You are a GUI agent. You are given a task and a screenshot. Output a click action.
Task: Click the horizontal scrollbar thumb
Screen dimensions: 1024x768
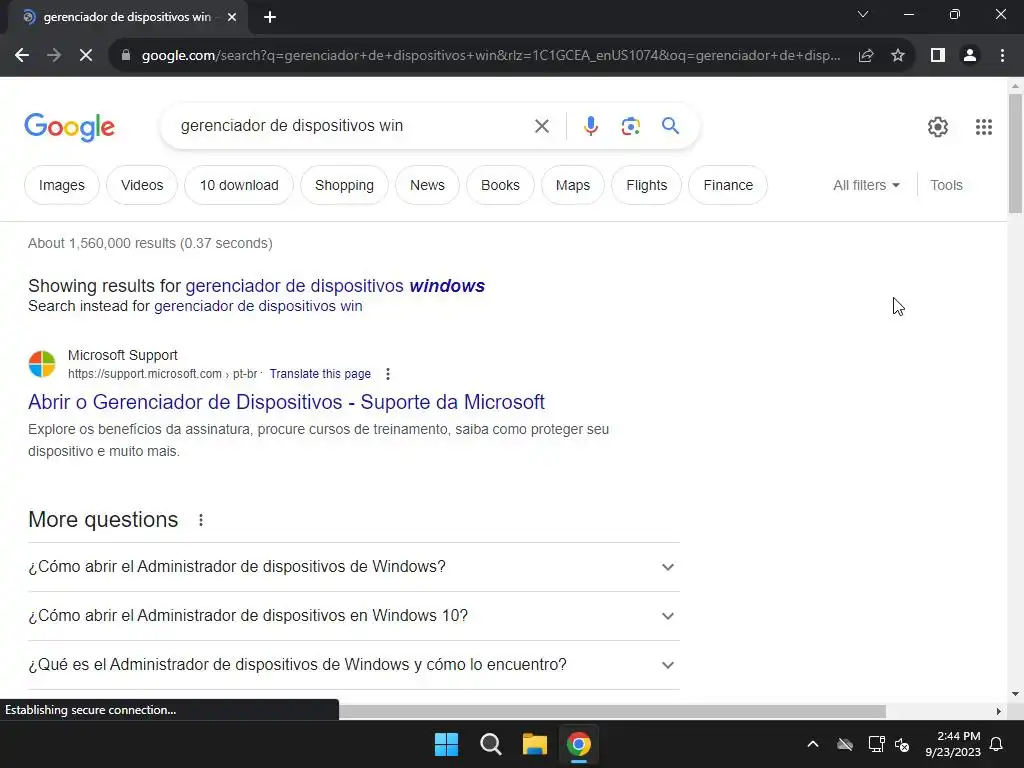coord(612,711)
